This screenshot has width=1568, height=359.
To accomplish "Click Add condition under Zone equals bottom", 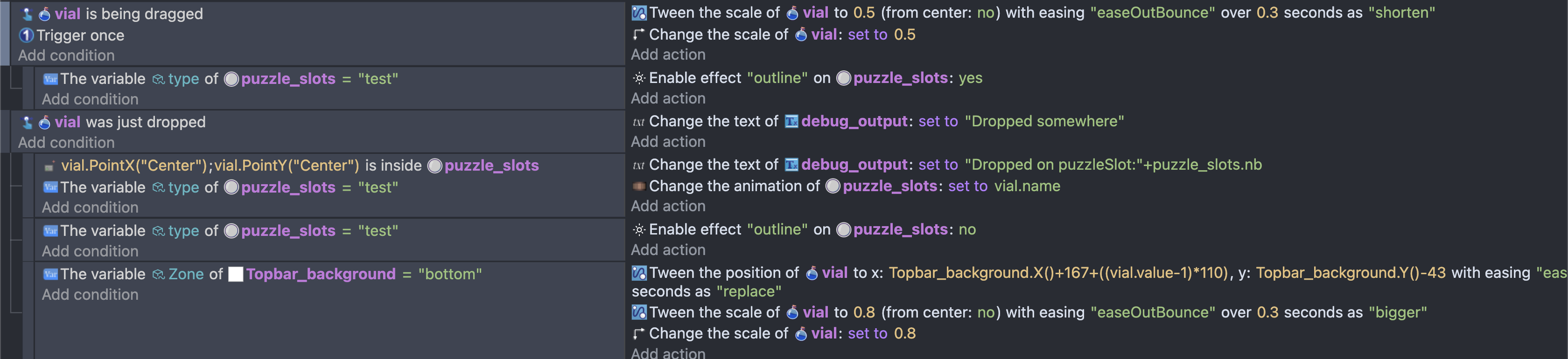I will tap(90, 295).
